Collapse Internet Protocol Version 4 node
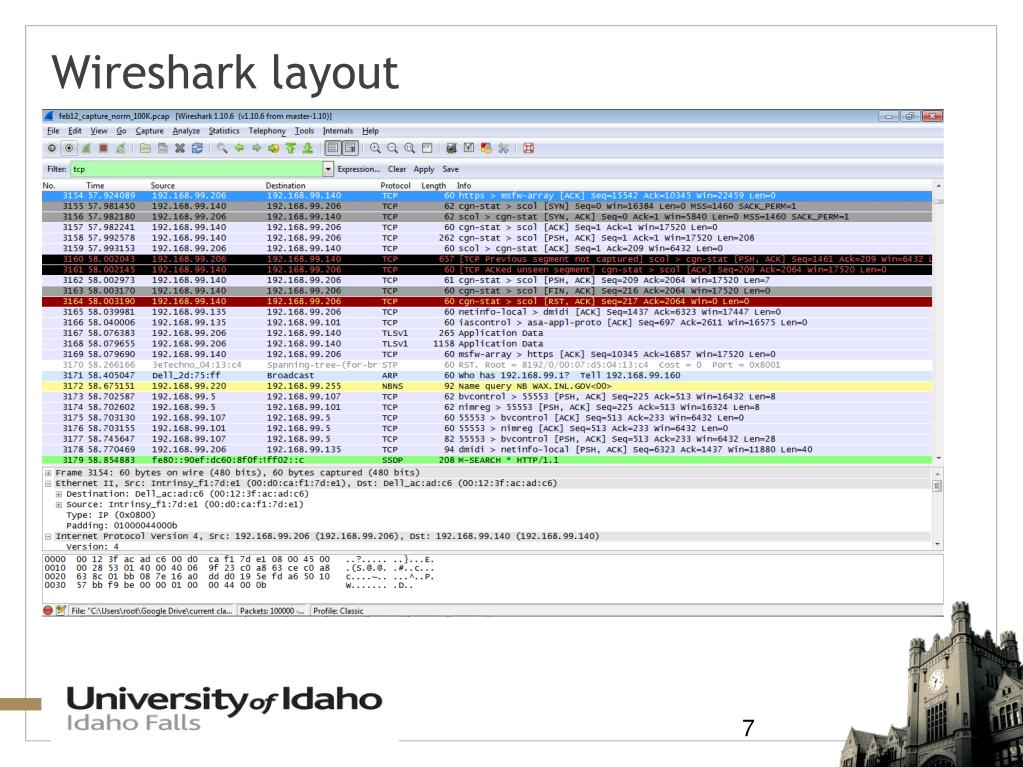The width and height of the screenshot is (1023, 767). click(48, 536)
